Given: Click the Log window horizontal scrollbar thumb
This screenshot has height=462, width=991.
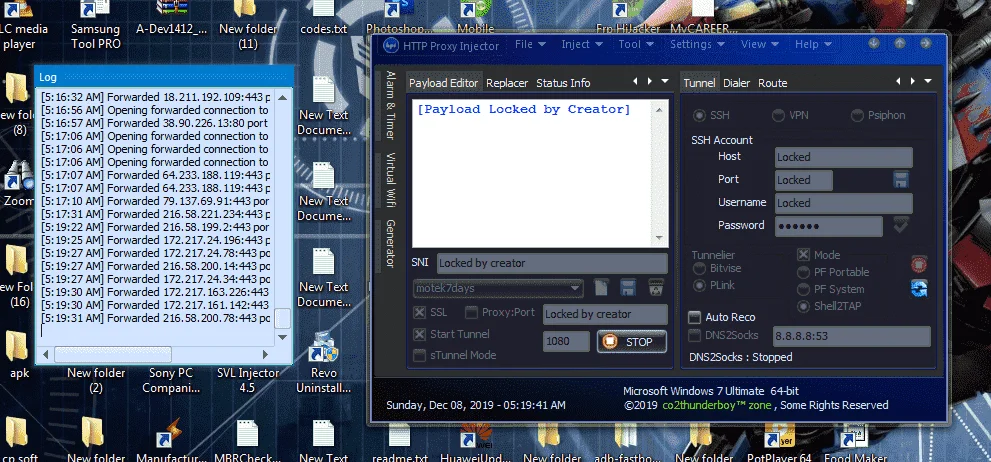Looking at the screenshot, I should click(x=113, y=355).
